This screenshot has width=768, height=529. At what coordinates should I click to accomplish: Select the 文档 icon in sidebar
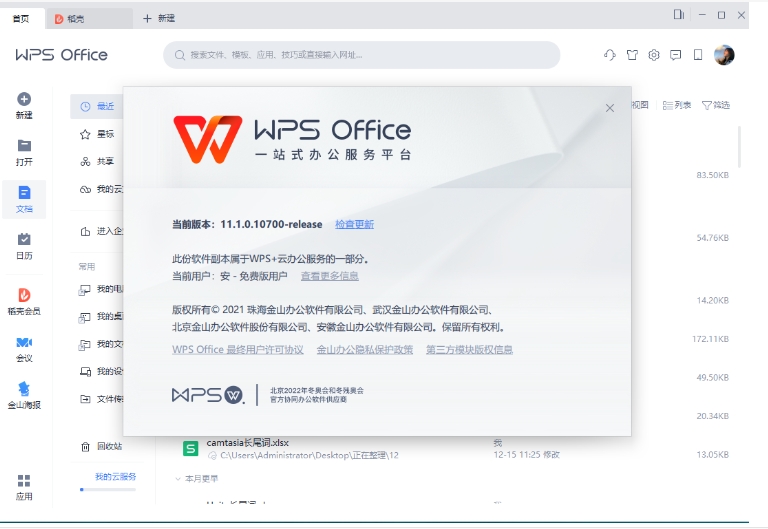tap(24, 192)
